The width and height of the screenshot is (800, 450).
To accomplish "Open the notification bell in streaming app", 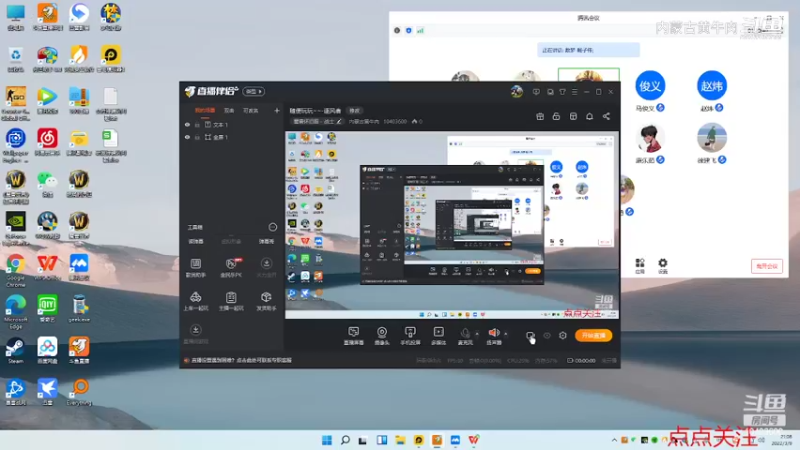I will 589,116.
